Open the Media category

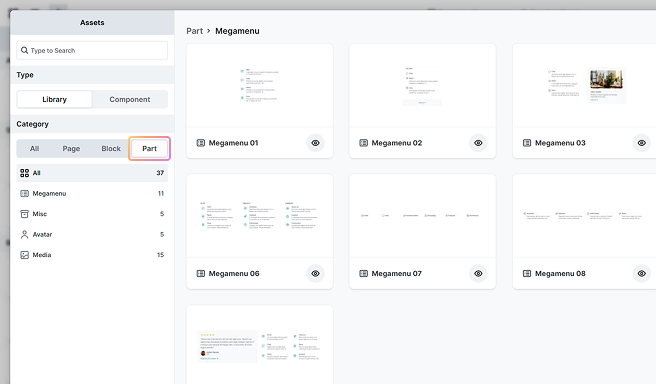point(92,255)
